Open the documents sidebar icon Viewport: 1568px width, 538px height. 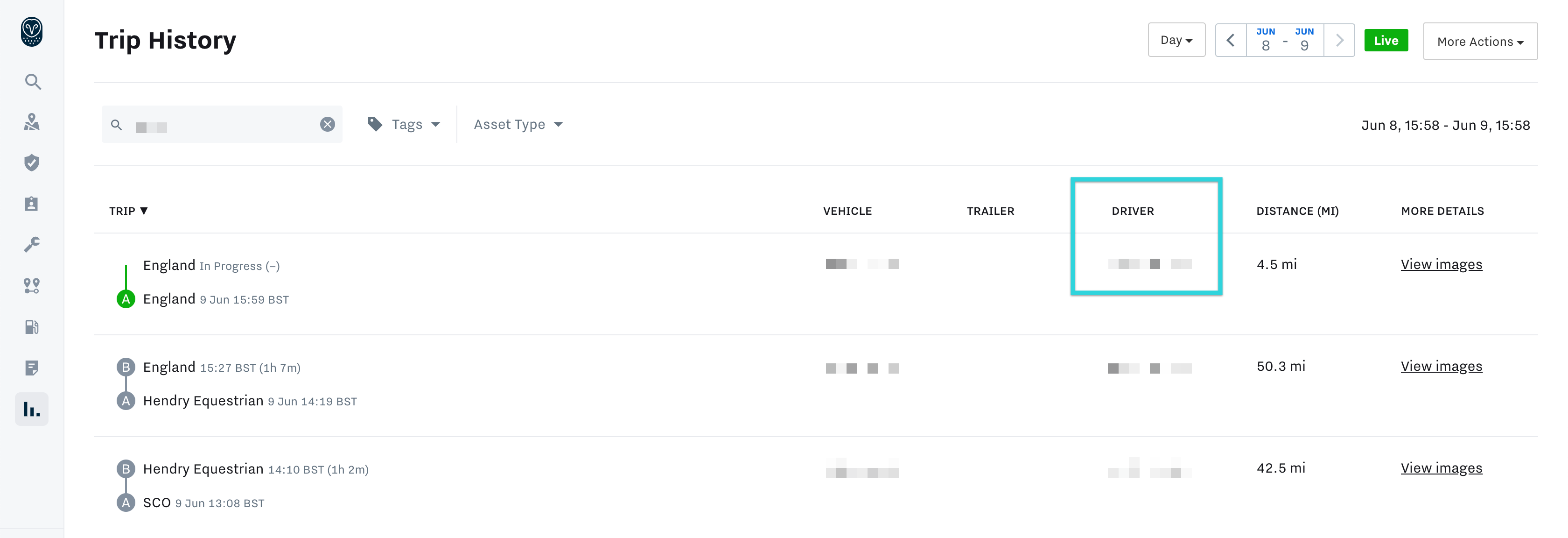[x=32, y=368]
